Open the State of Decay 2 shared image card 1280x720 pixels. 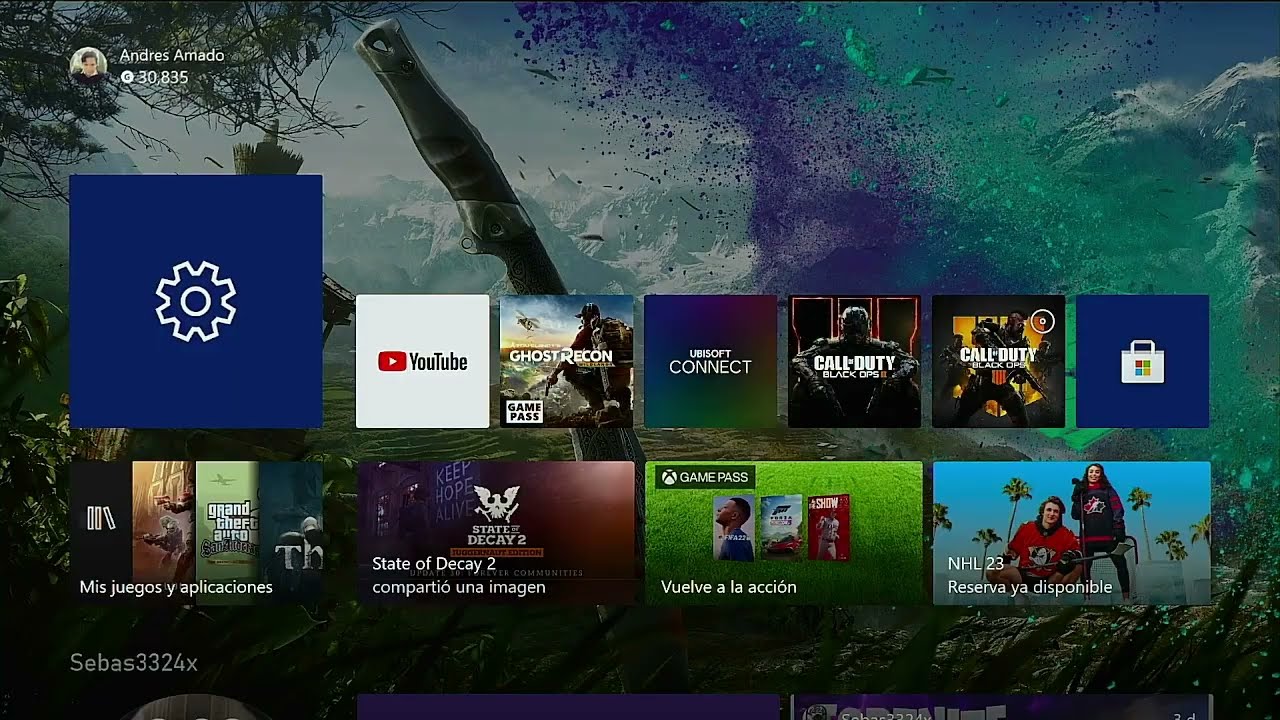(x=496, y=533)
